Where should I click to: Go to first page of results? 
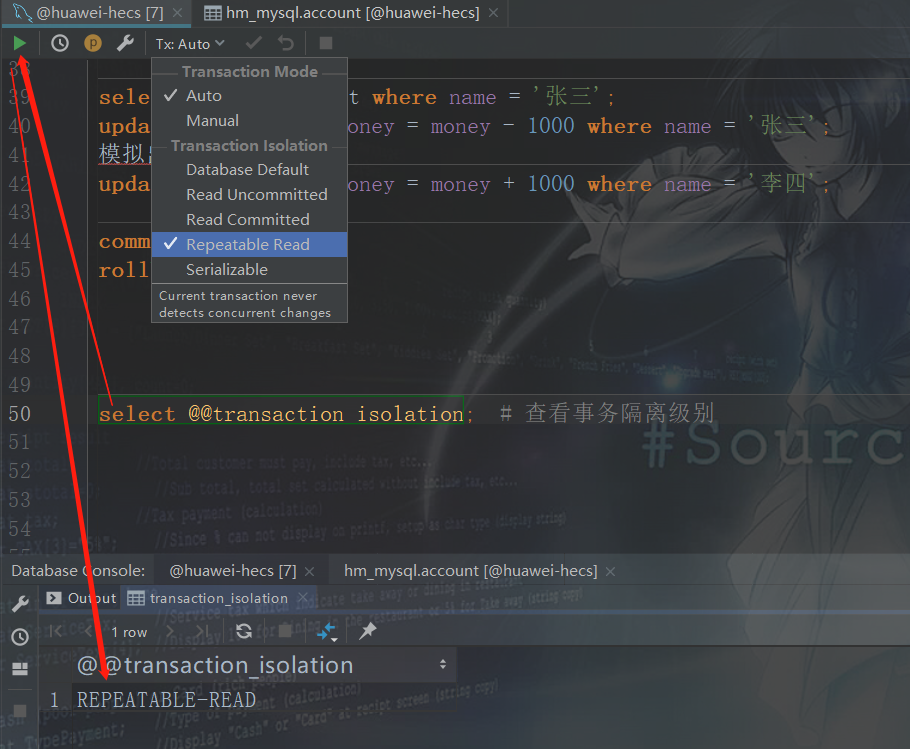tap(56, 631)
